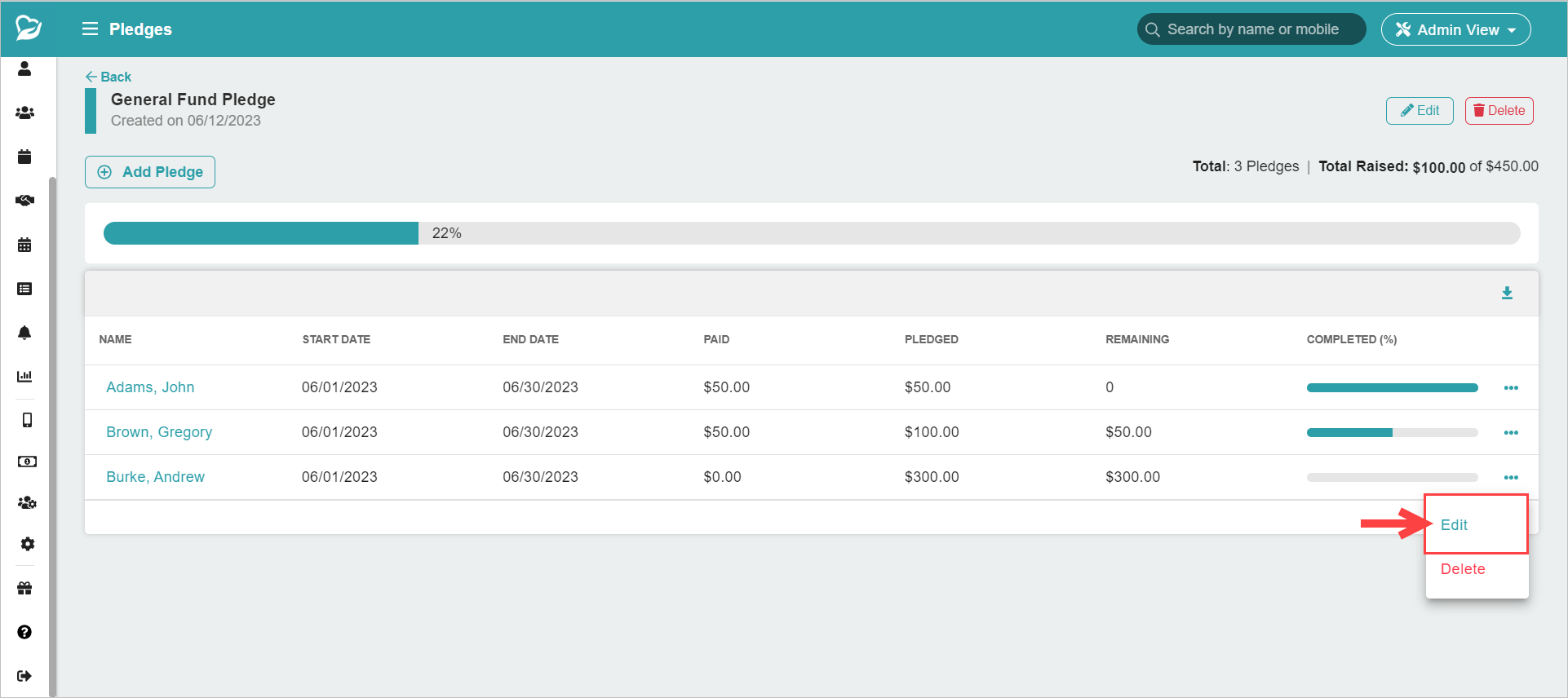Click the Total: 3 Pledges text
The height and width of the screenshot is (698, 1568).
(1246, 166)
